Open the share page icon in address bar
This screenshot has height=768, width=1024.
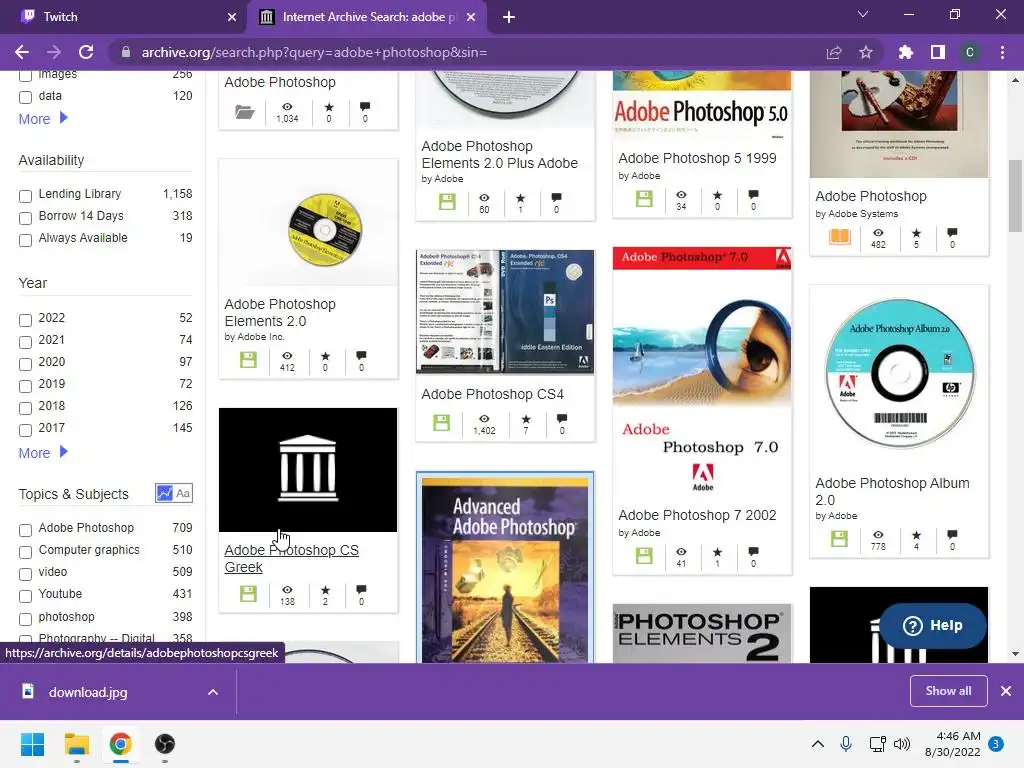tap(834, 52)
